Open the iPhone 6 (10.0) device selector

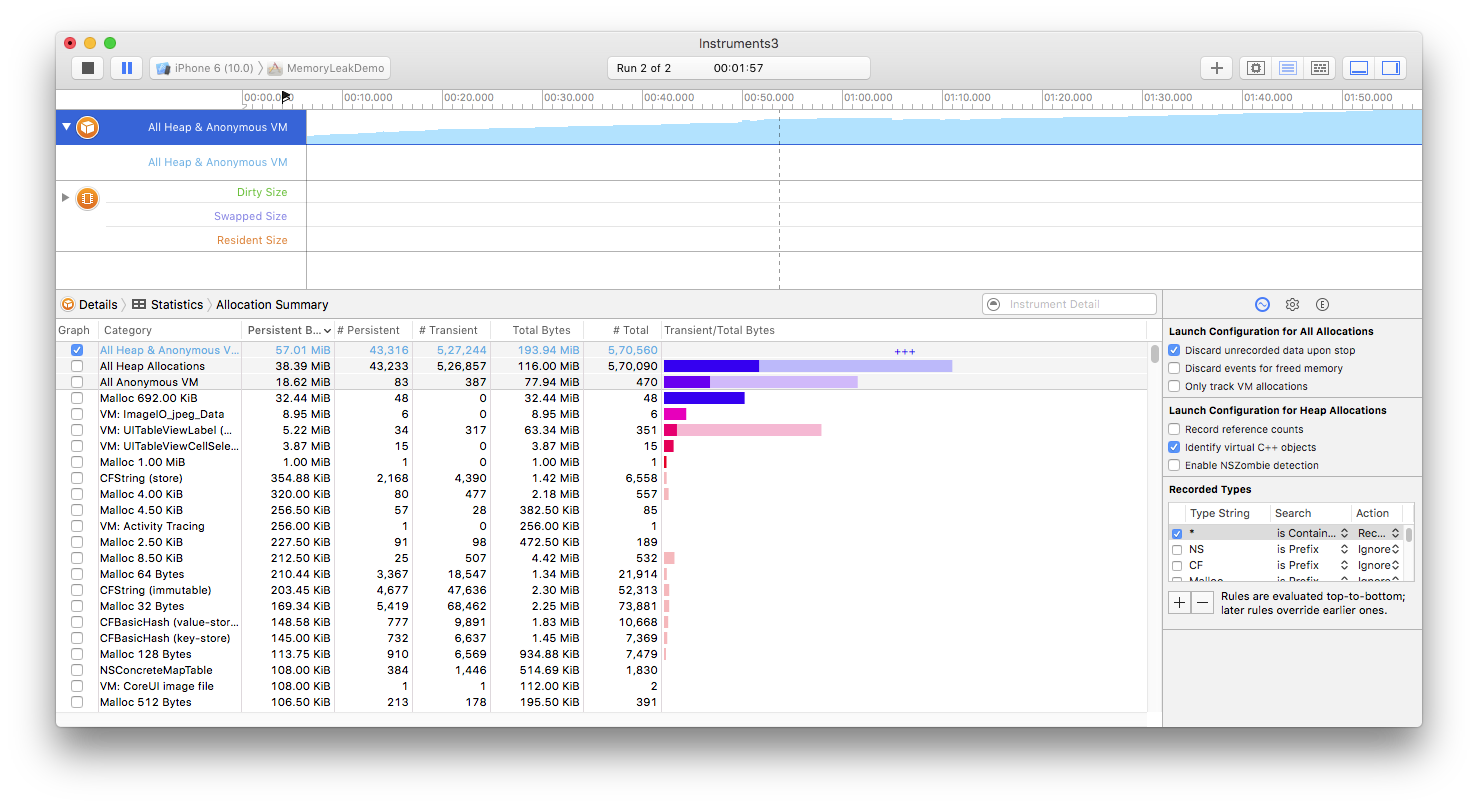tap(205, 68)
